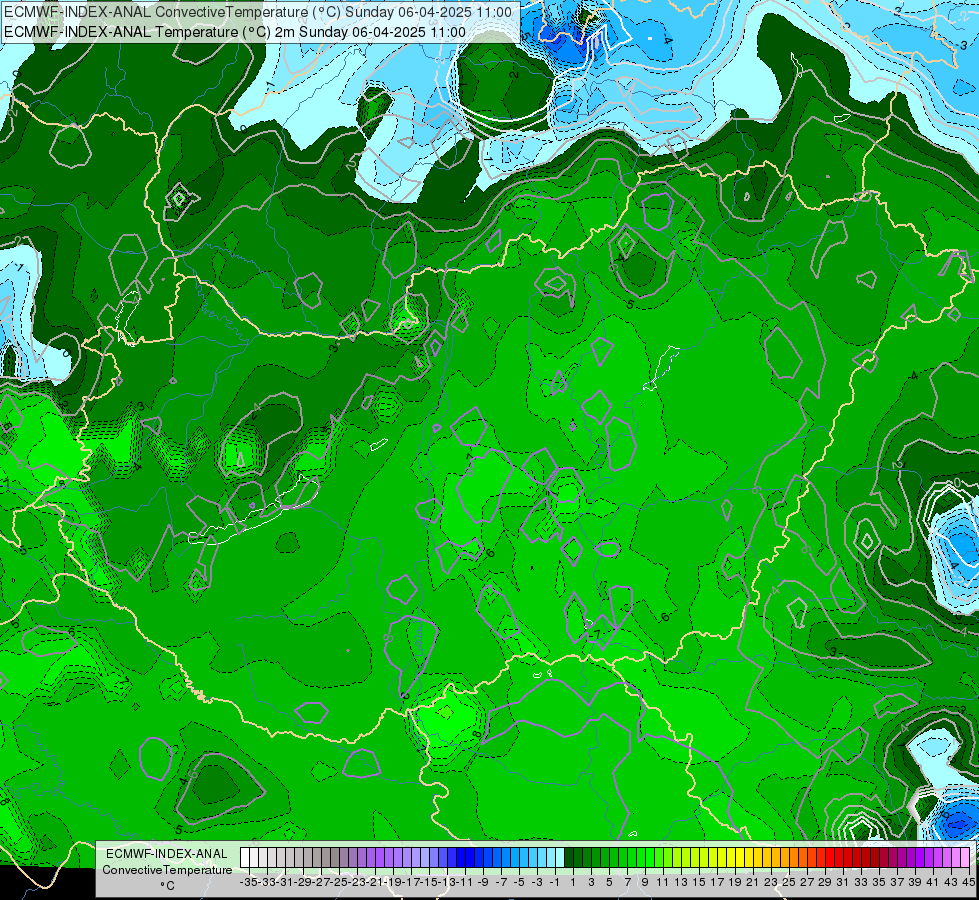Click the '21' label on the color scale
The image size is (979, 900).
coord(752,883)
